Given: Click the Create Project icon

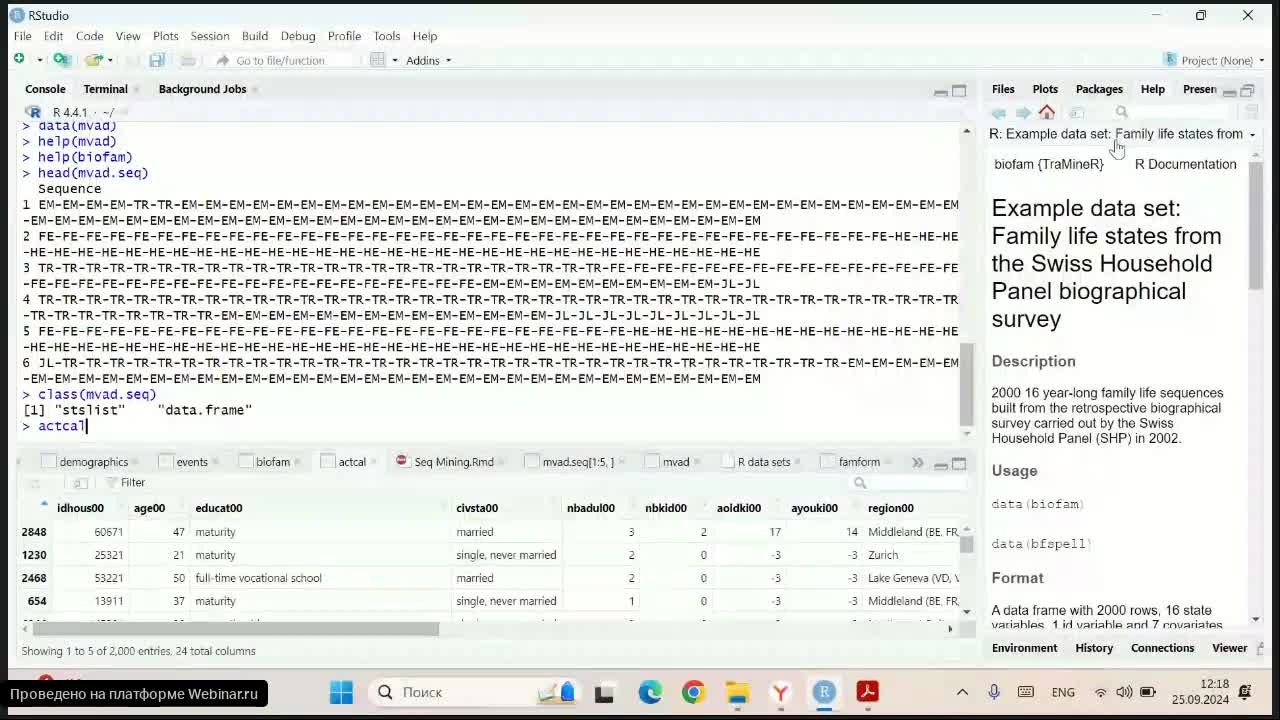Looking at the screenshot, I should (61, 60).
